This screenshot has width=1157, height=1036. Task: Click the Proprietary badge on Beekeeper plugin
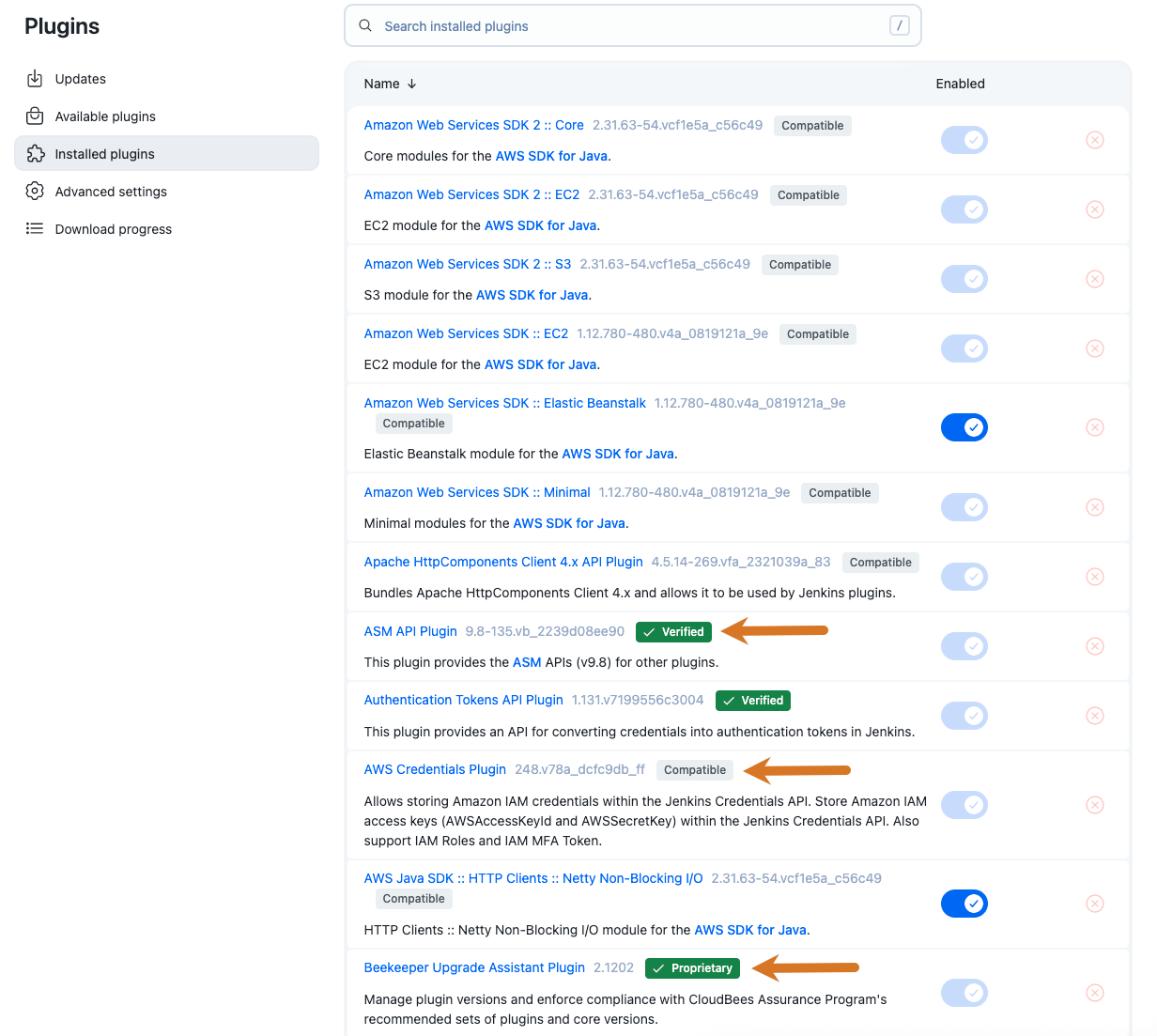click(692, 967)
